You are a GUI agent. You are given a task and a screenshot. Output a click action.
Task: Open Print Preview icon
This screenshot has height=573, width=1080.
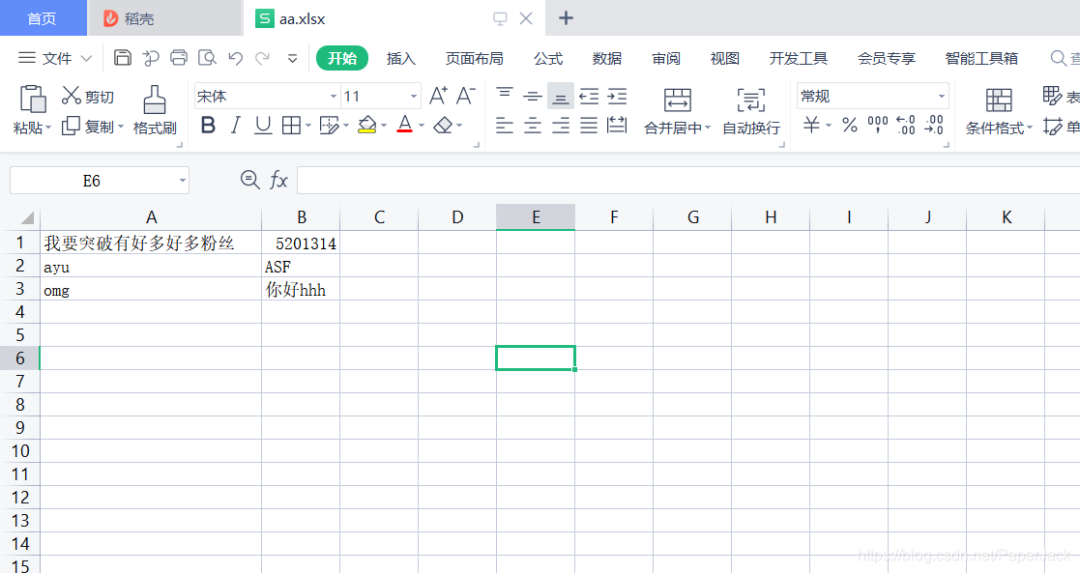click(x=207, y=58)
